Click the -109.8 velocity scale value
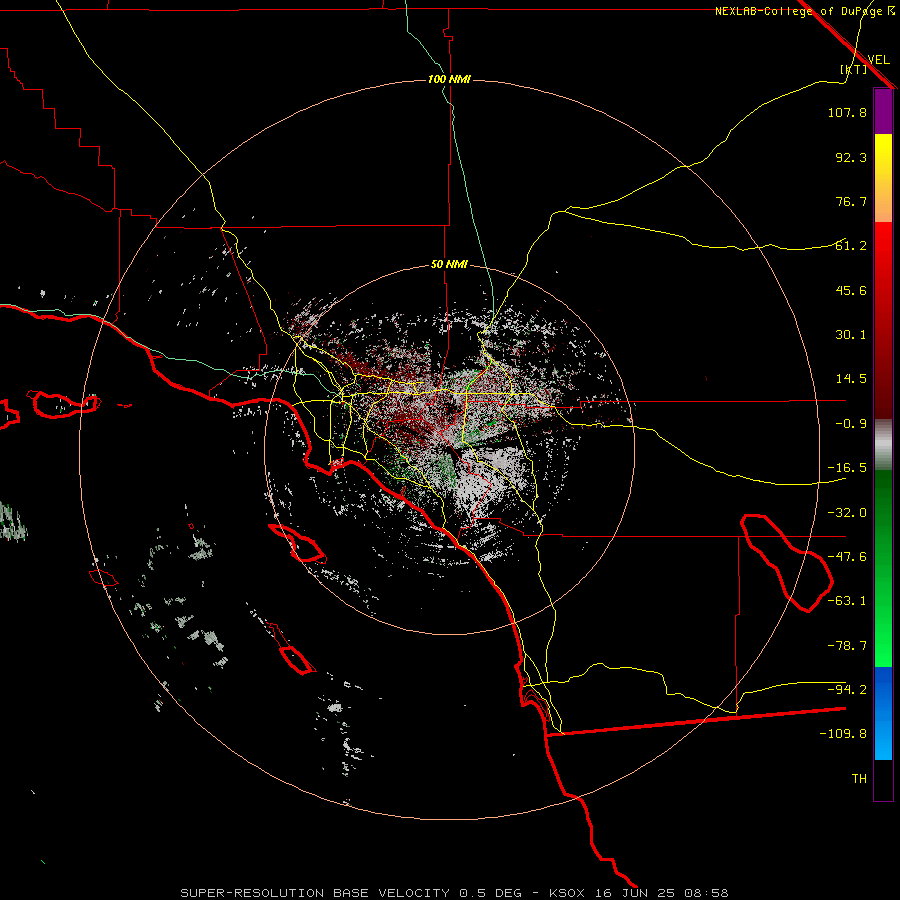Image resolution: width=900 pixels, height=900 pixels. 843,734
